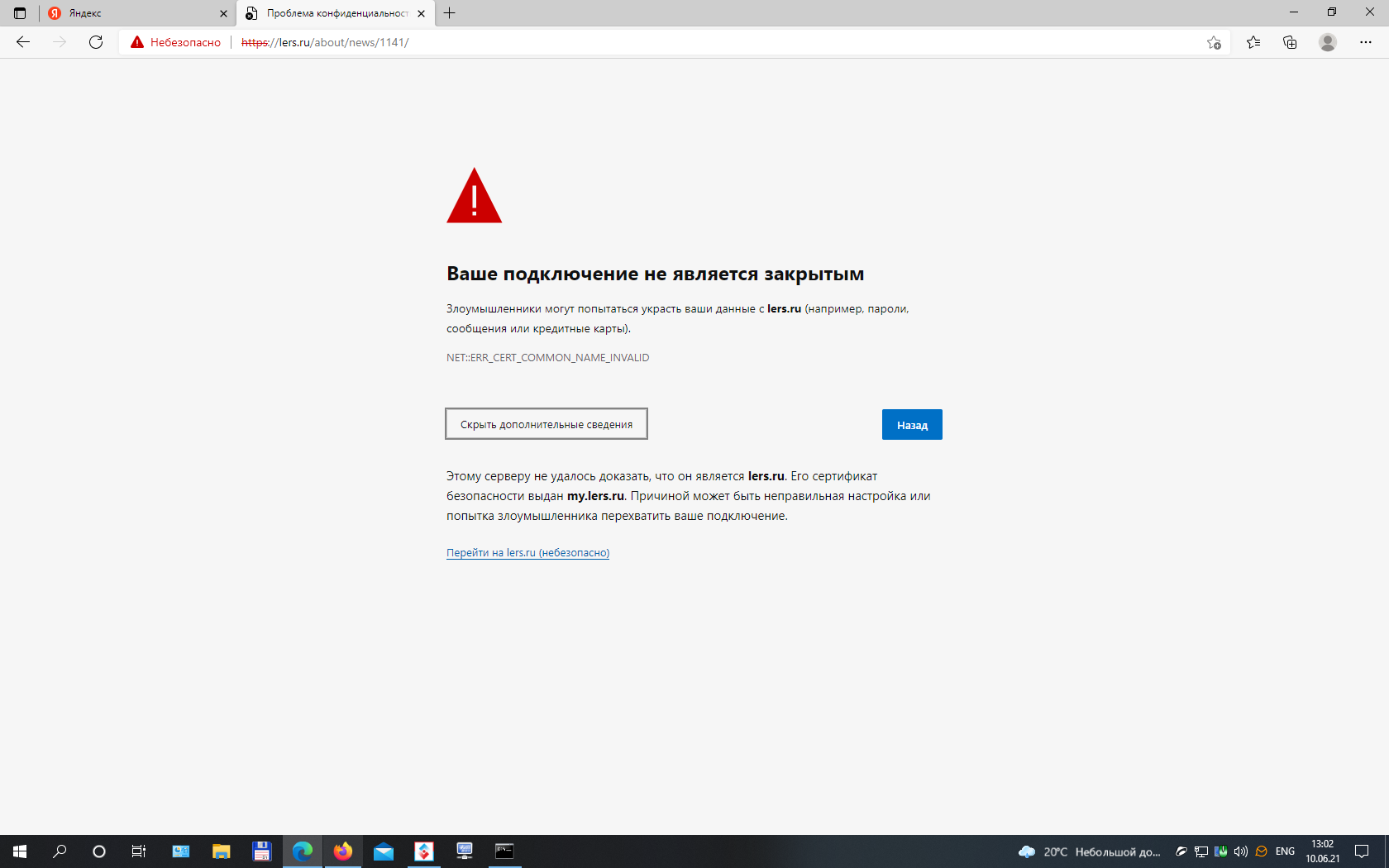Click the NET::ERR_CERT_COMMON_NAME_INVALID error code
Viewport: 1389px width, 868px height.
tap(548, 358)
